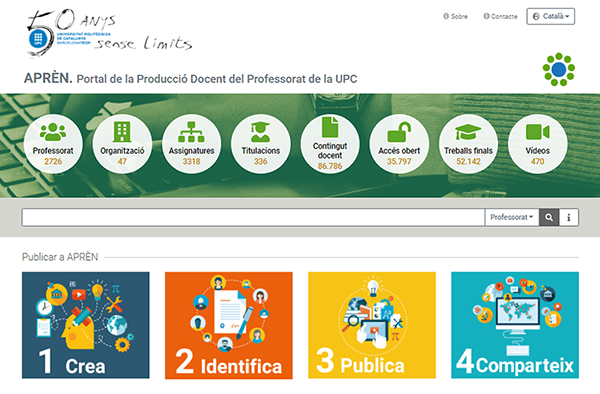
Task: Click the green dotted circle logo
Action: click(559, 69)
